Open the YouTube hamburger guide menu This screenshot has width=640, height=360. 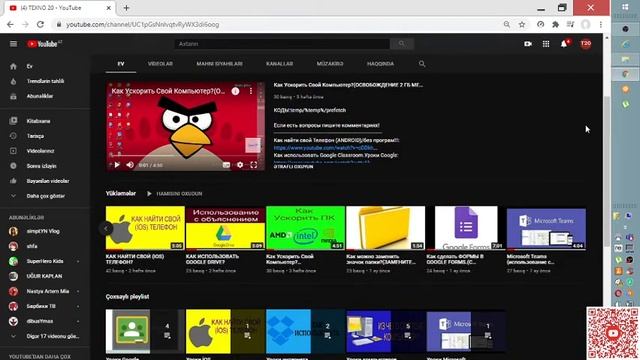tap(13, 44)
